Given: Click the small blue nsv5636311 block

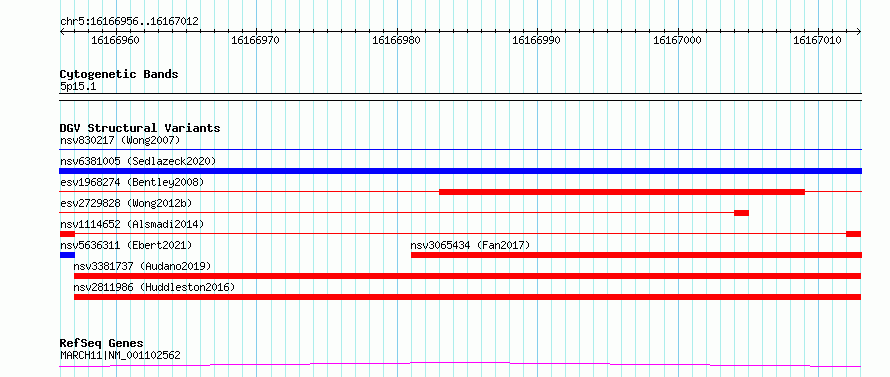Looking at the screenshot, I should point(67,255).
